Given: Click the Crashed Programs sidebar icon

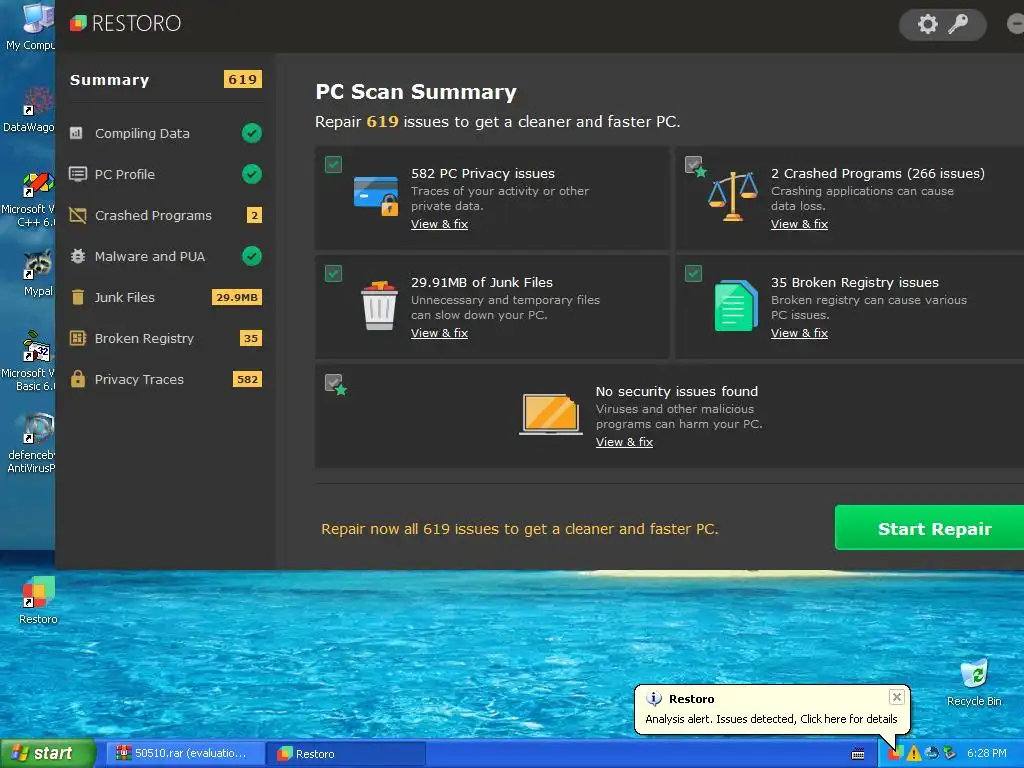Looking at the screenshot, I should [x=78, y=216].
